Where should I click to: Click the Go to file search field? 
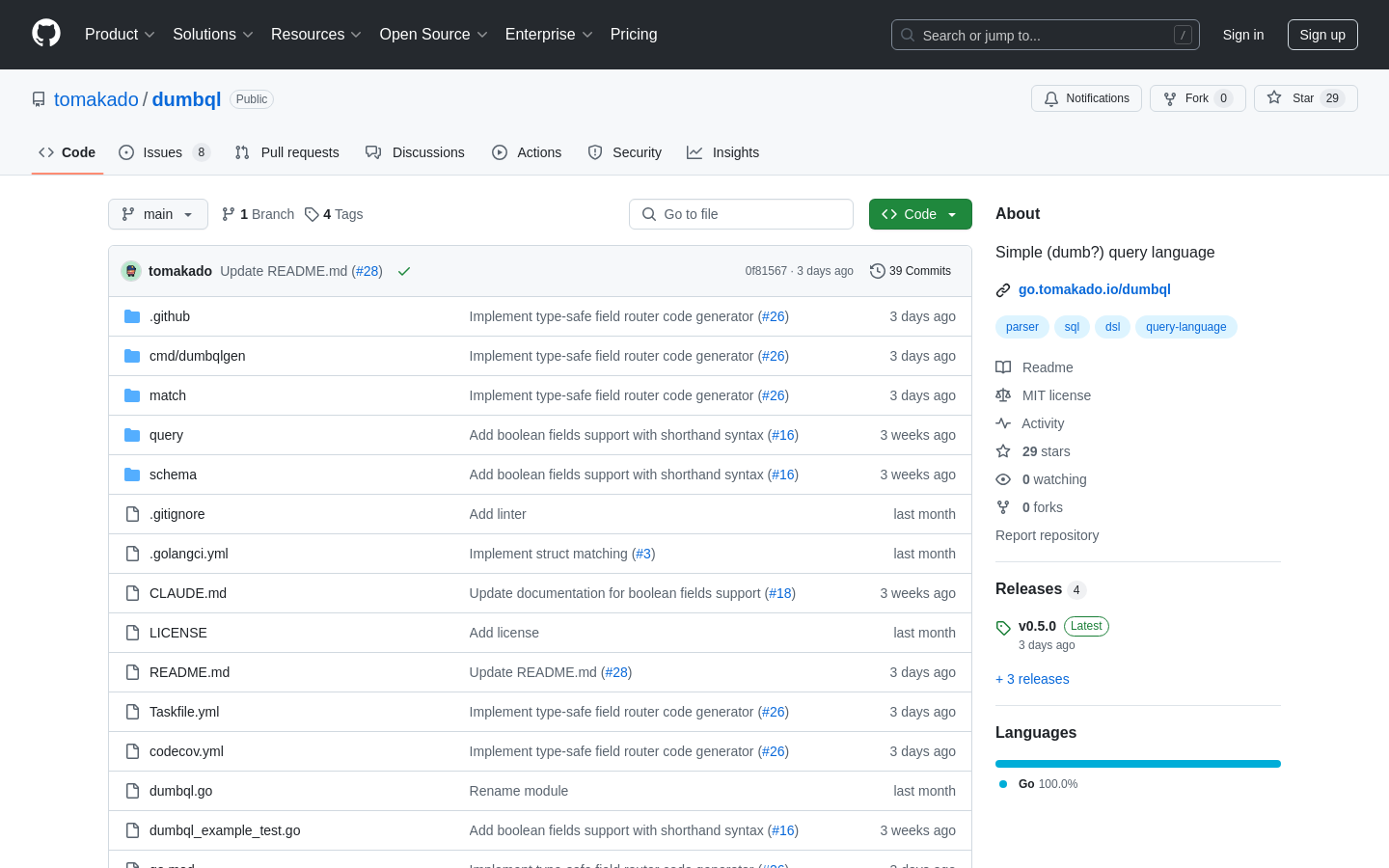[741, 214]
